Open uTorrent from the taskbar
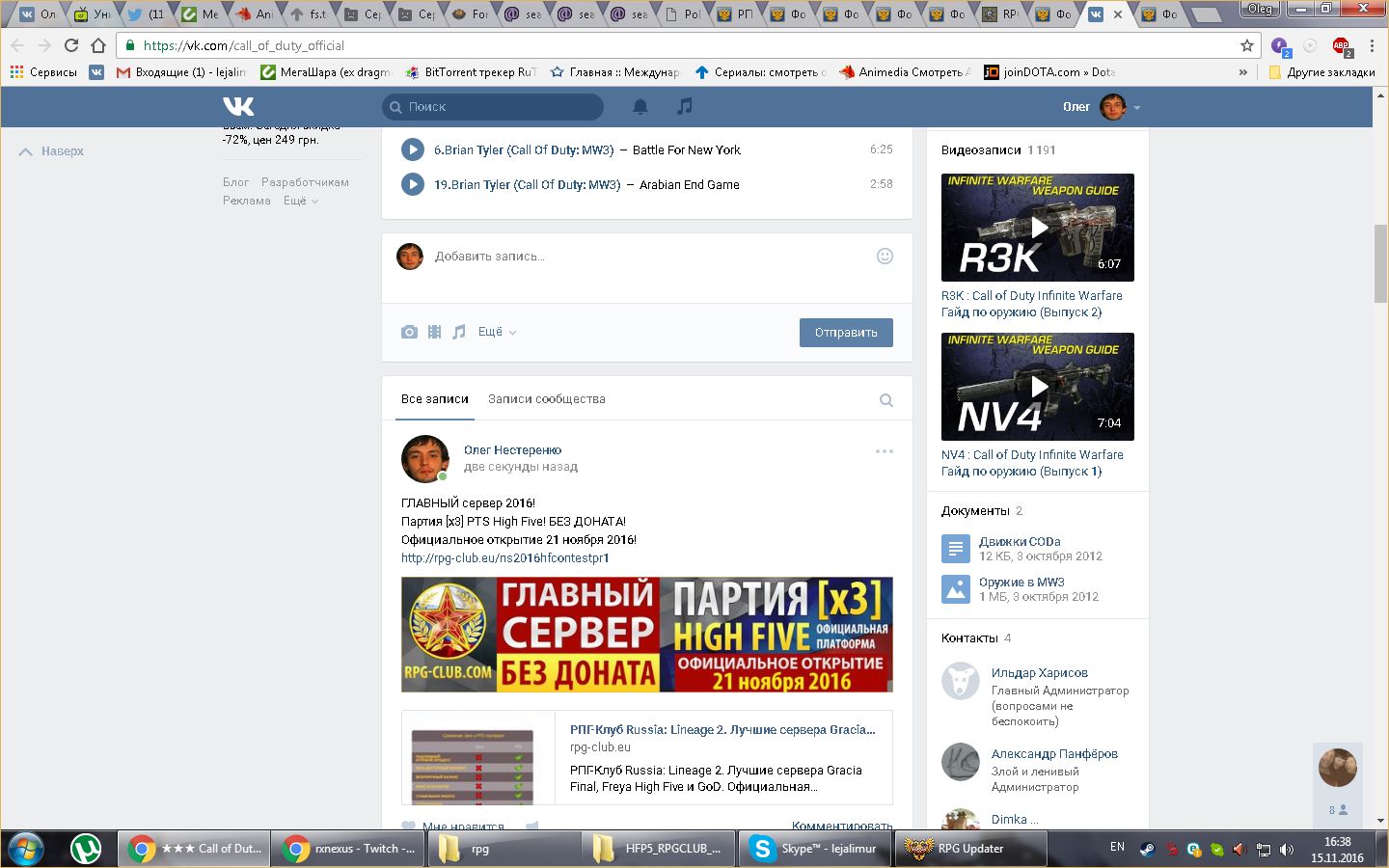 (x=87, y=849)
